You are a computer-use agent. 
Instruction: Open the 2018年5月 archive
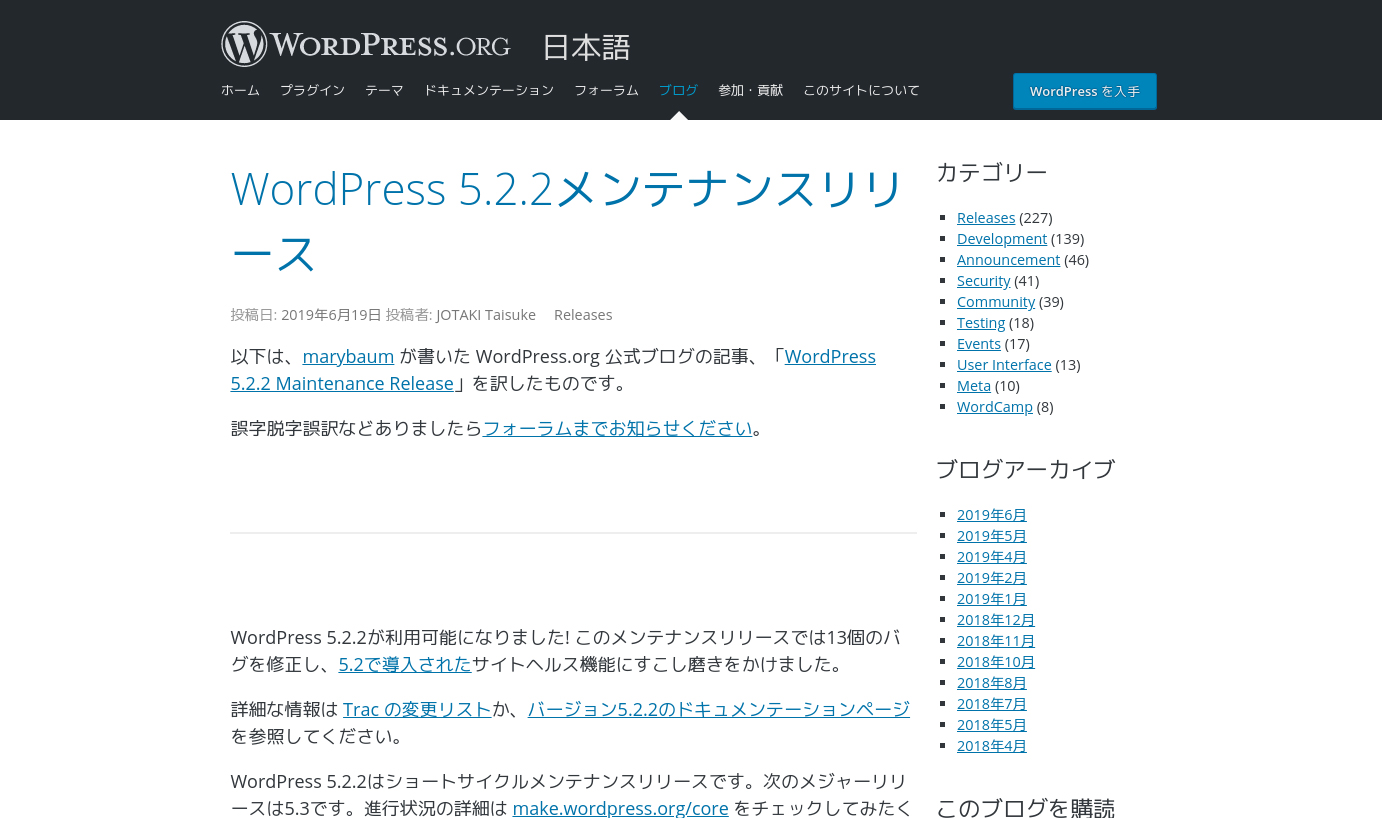(x=992, y=725)
